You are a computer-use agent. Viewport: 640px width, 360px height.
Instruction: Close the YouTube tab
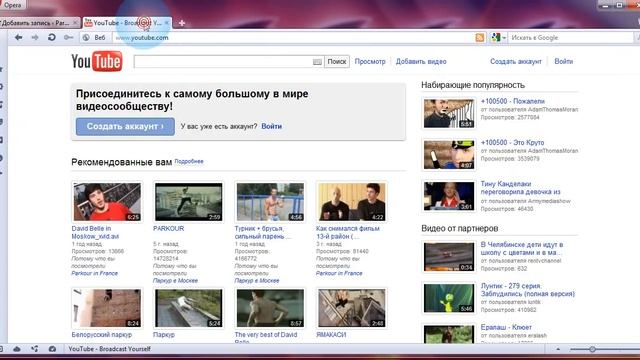pos(167,23)
